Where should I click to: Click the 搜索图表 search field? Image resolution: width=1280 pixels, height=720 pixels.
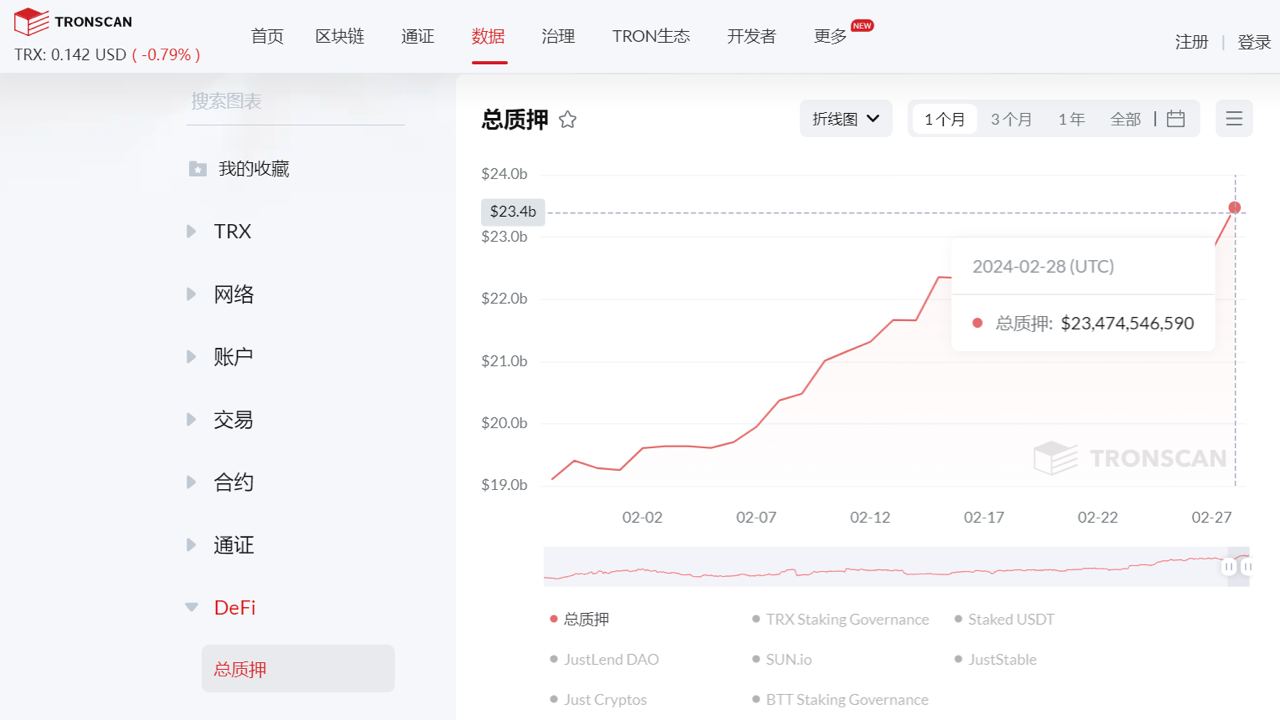(295, 101)
